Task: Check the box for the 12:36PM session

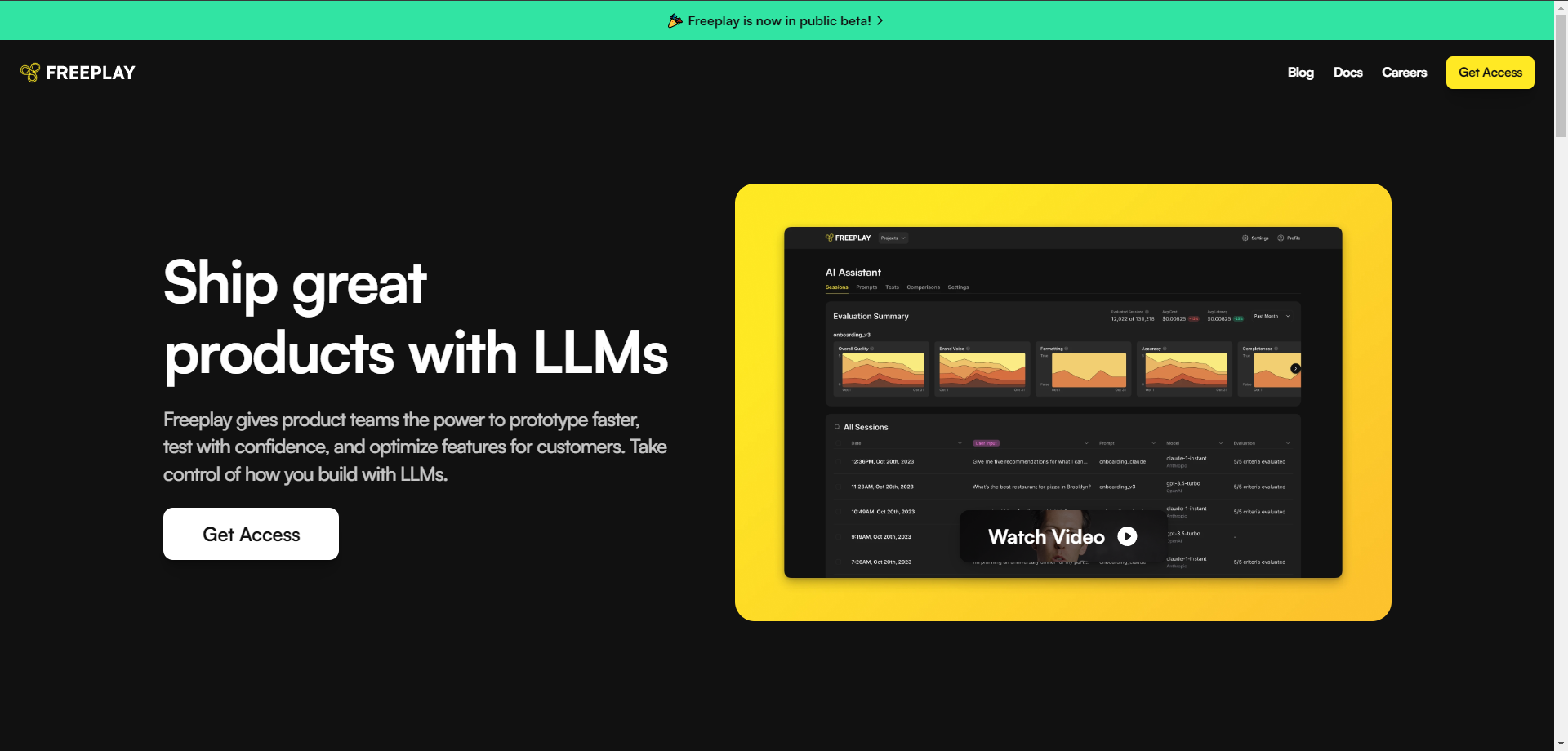Action: pyautogui.click(x=839, y=462)
